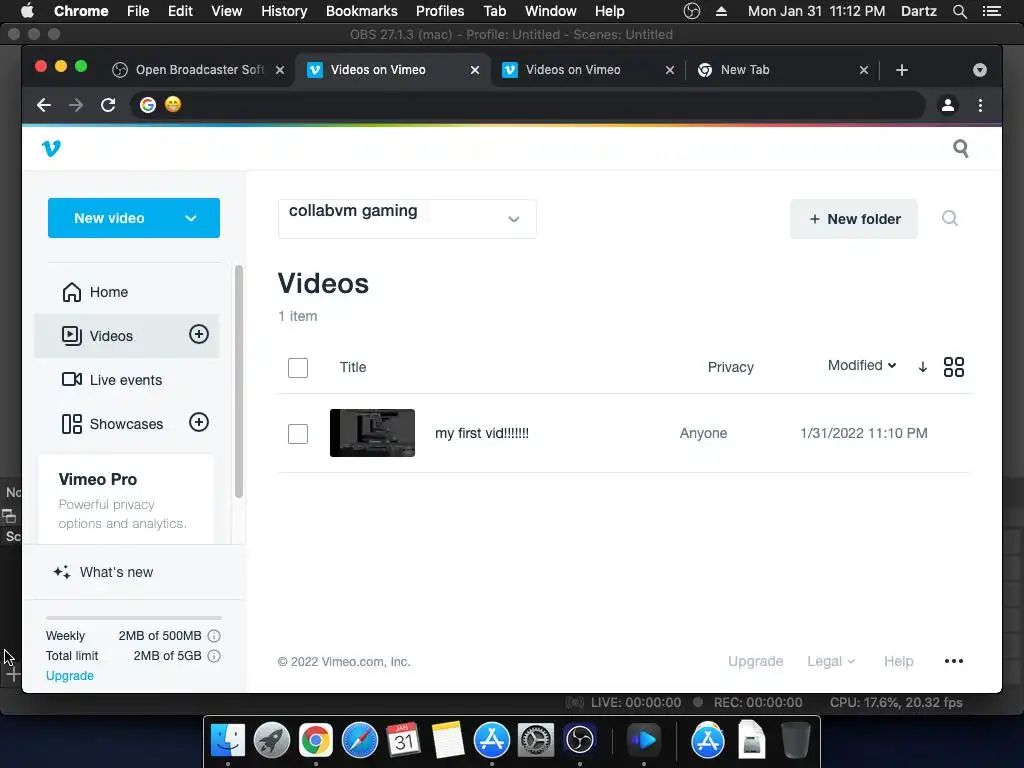Click the info icon next to Weekly 2MB of 500MB
The height and width of the screenshot is (768, 1024).
click(214, 635)
